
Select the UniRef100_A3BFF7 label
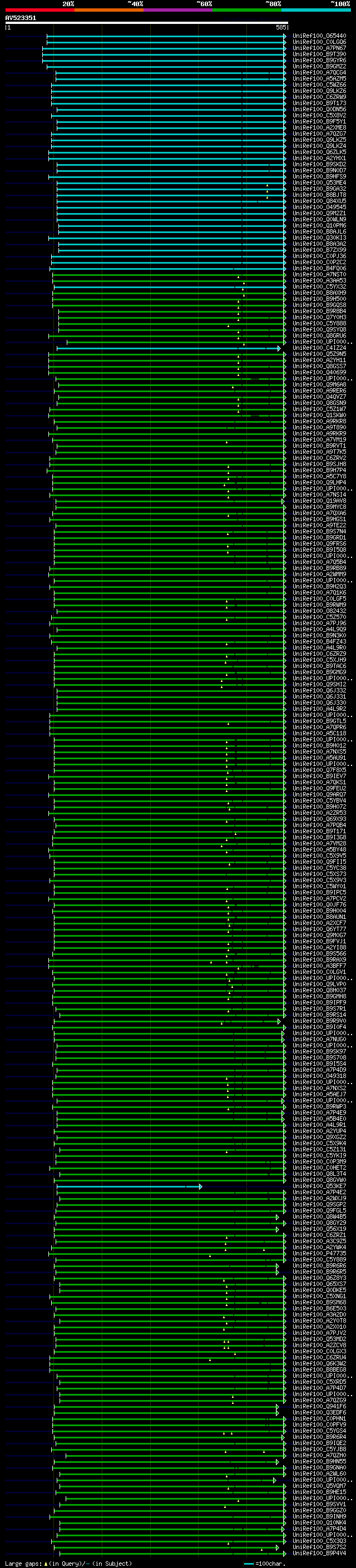319,966
